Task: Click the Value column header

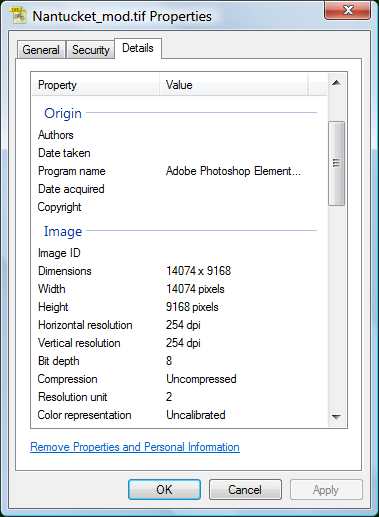Action: click(233, 85)
